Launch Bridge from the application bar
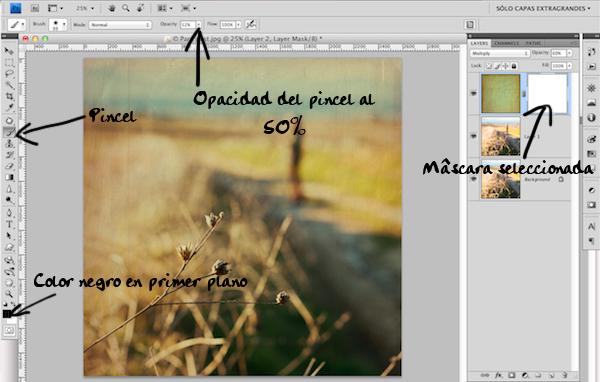600x382 pixels. (35, 8)
